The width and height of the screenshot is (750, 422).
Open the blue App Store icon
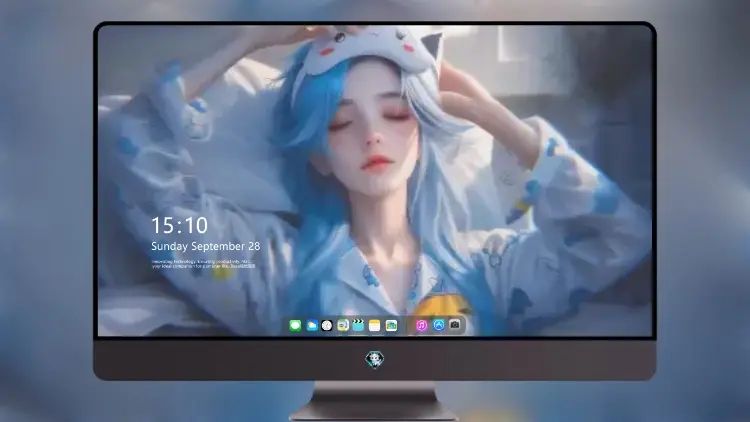tap(439, 325)
